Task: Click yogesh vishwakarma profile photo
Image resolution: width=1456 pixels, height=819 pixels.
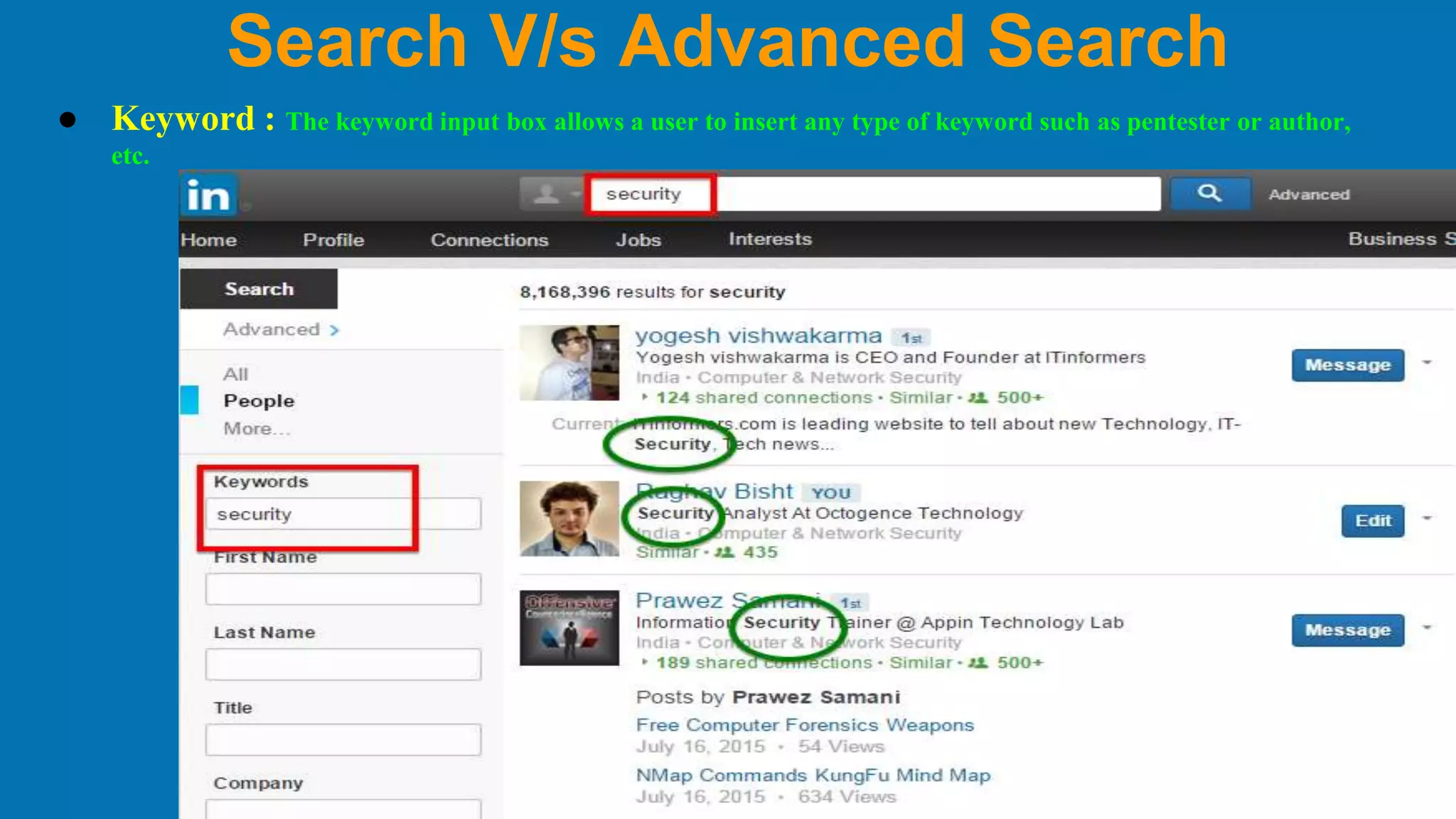Action: [x=569, y=363]
